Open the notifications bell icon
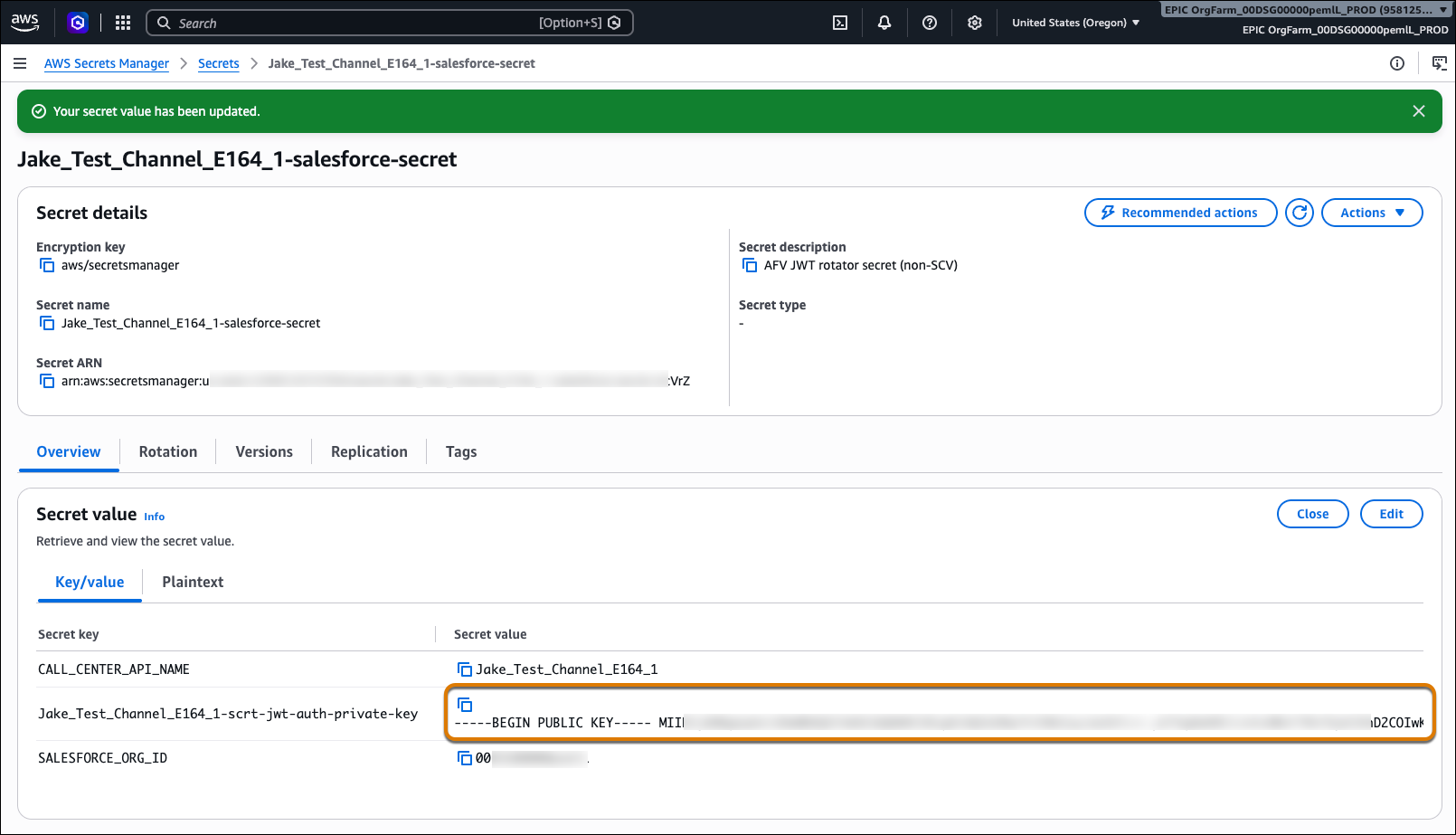Viewport: 1456px width, 835px height. [x=884, y=23]
